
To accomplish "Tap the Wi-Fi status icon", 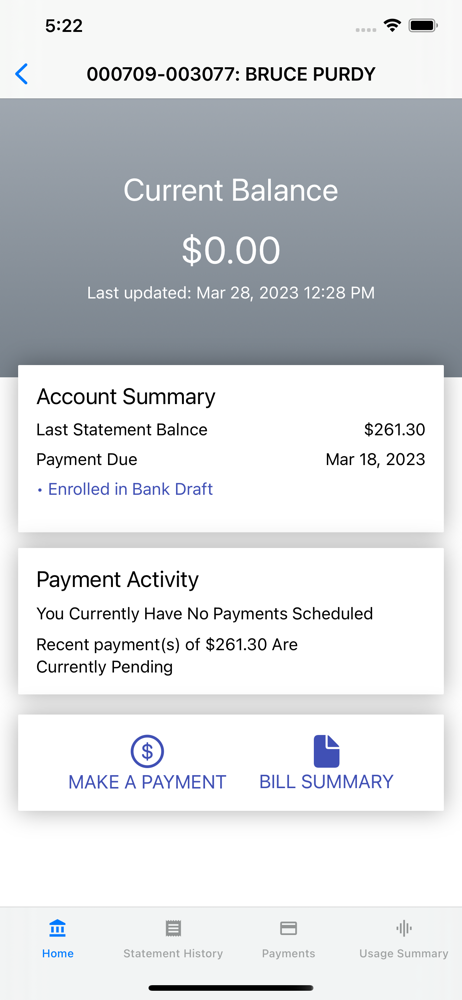I will [x=392, y=26].
